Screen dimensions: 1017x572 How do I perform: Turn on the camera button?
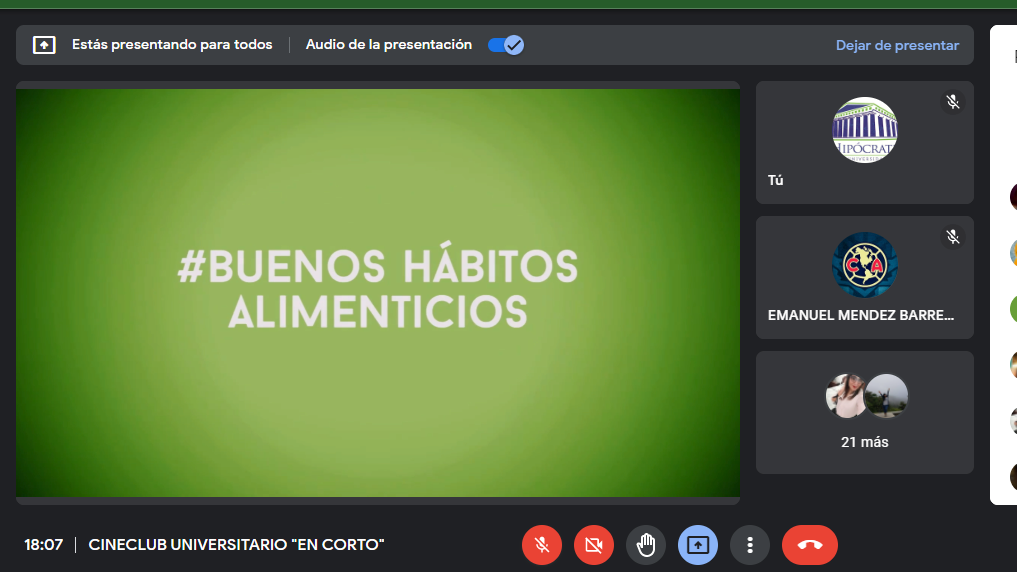593,545
